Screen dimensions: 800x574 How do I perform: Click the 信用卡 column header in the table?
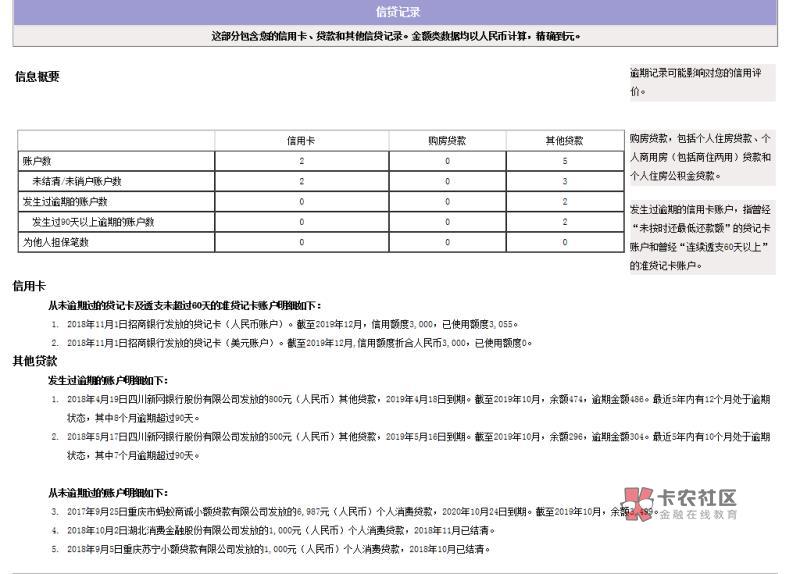coord(301,141)
